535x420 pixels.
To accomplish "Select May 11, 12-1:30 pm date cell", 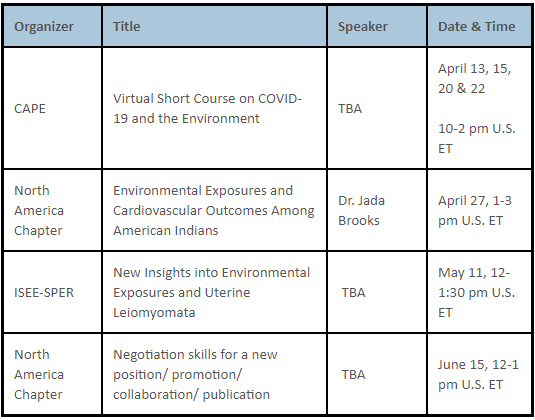I will 477,292.
